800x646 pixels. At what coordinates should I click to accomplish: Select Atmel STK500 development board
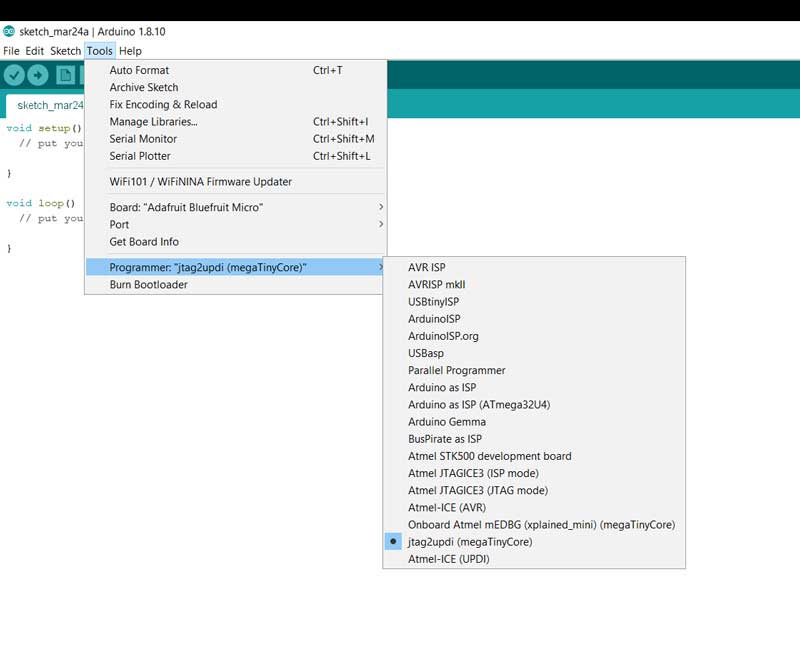(534, 456)
